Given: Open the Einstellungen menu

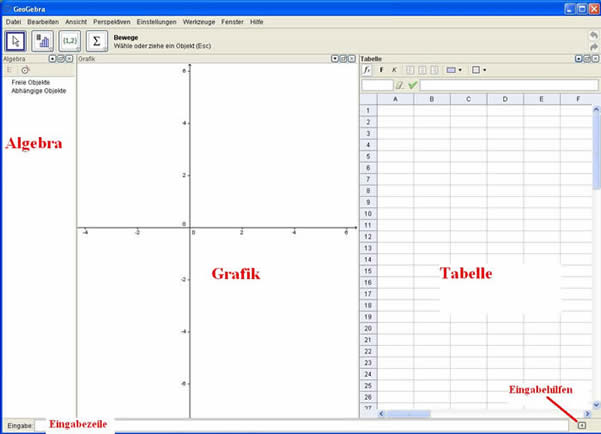Looking at the screenshot, I should coord(156,22).
